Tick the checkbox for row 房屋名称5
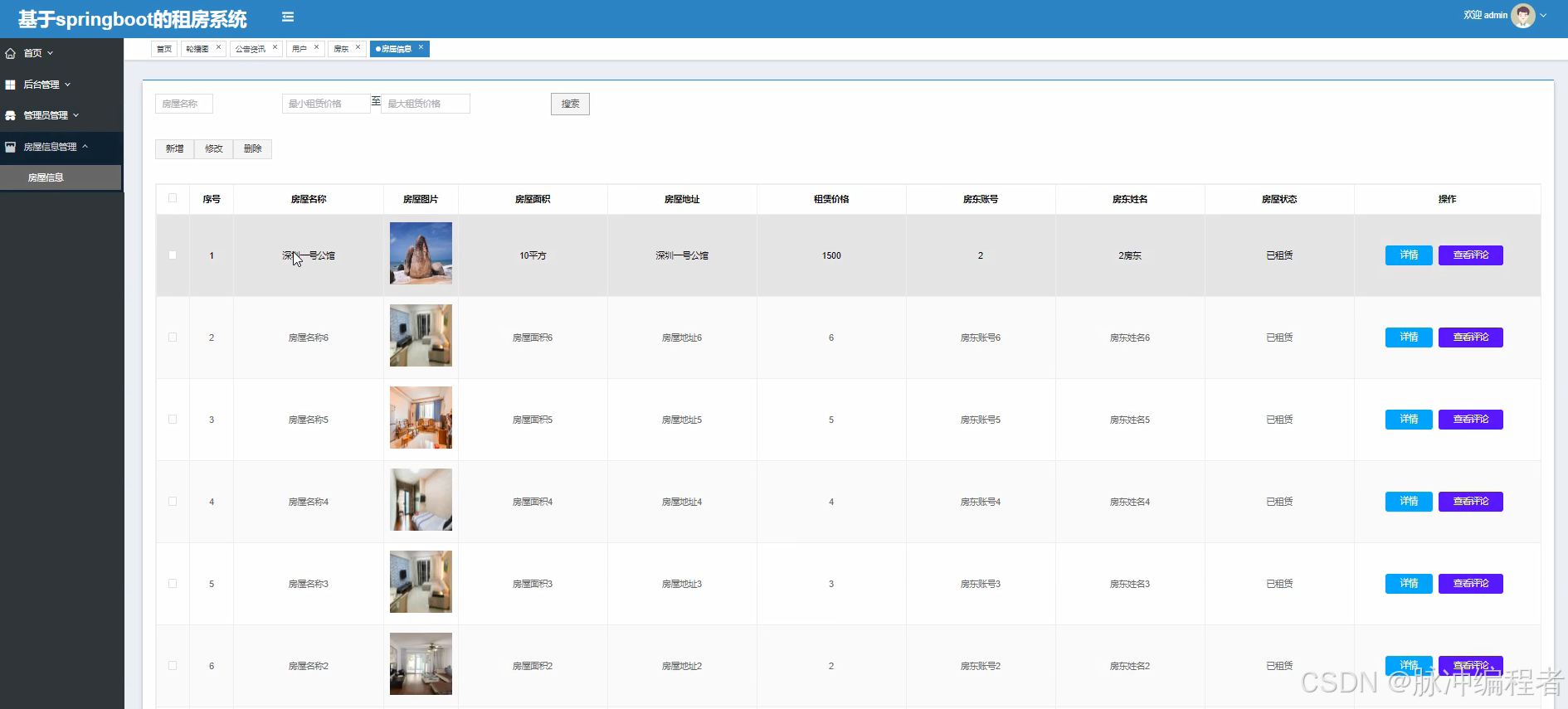Screen dimensions: 1568x709 pyautogui.click(x=173, y=420)
